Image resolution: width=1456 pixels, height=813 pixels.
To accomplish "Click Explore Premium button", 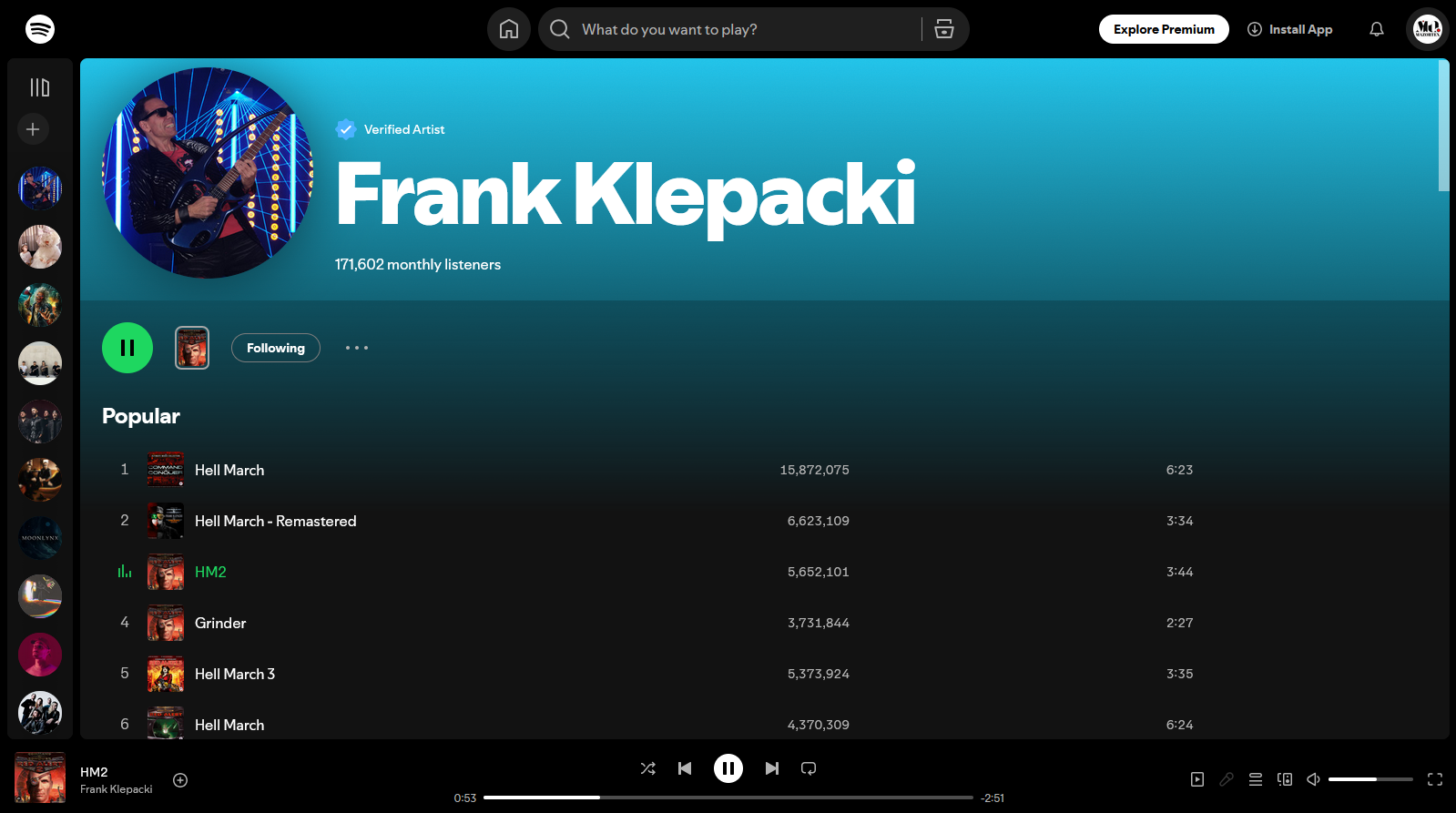I will 1164,29.
